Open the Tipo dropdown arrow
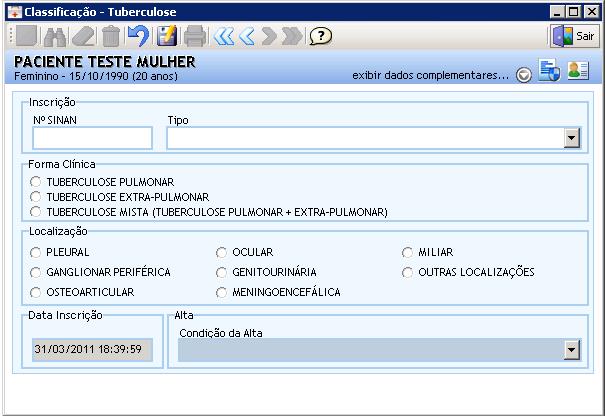 572,138
